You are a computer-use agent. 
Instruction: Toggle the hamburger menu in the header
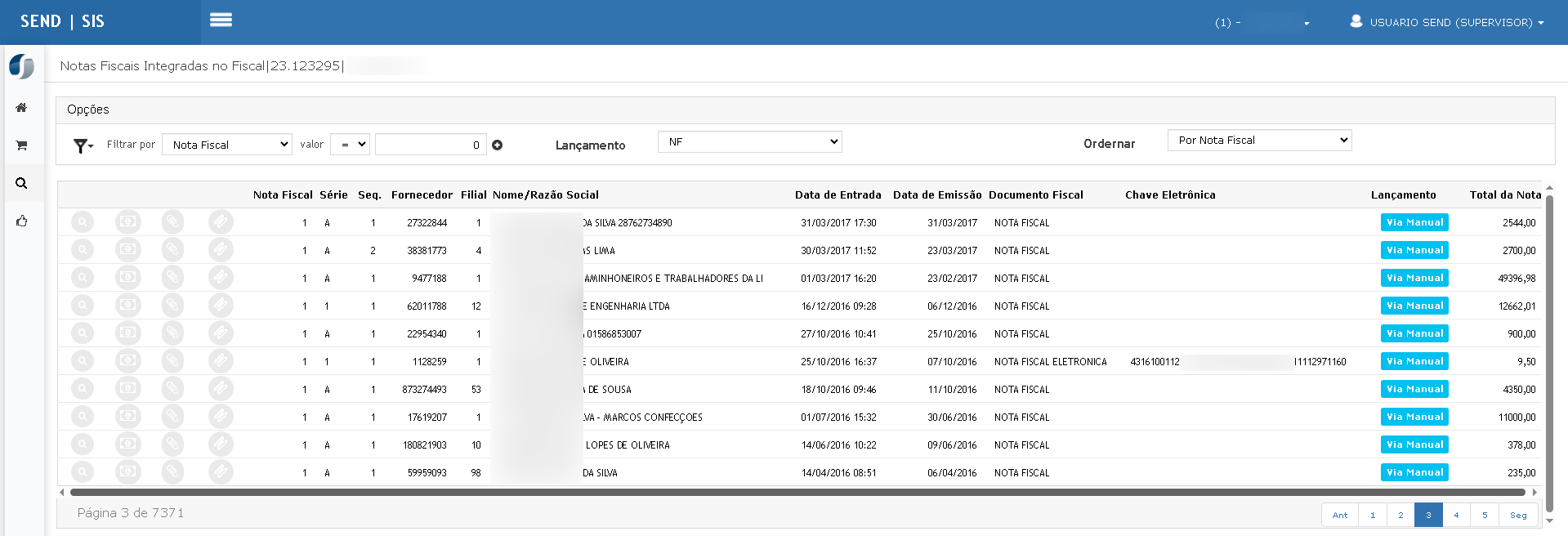221,20
